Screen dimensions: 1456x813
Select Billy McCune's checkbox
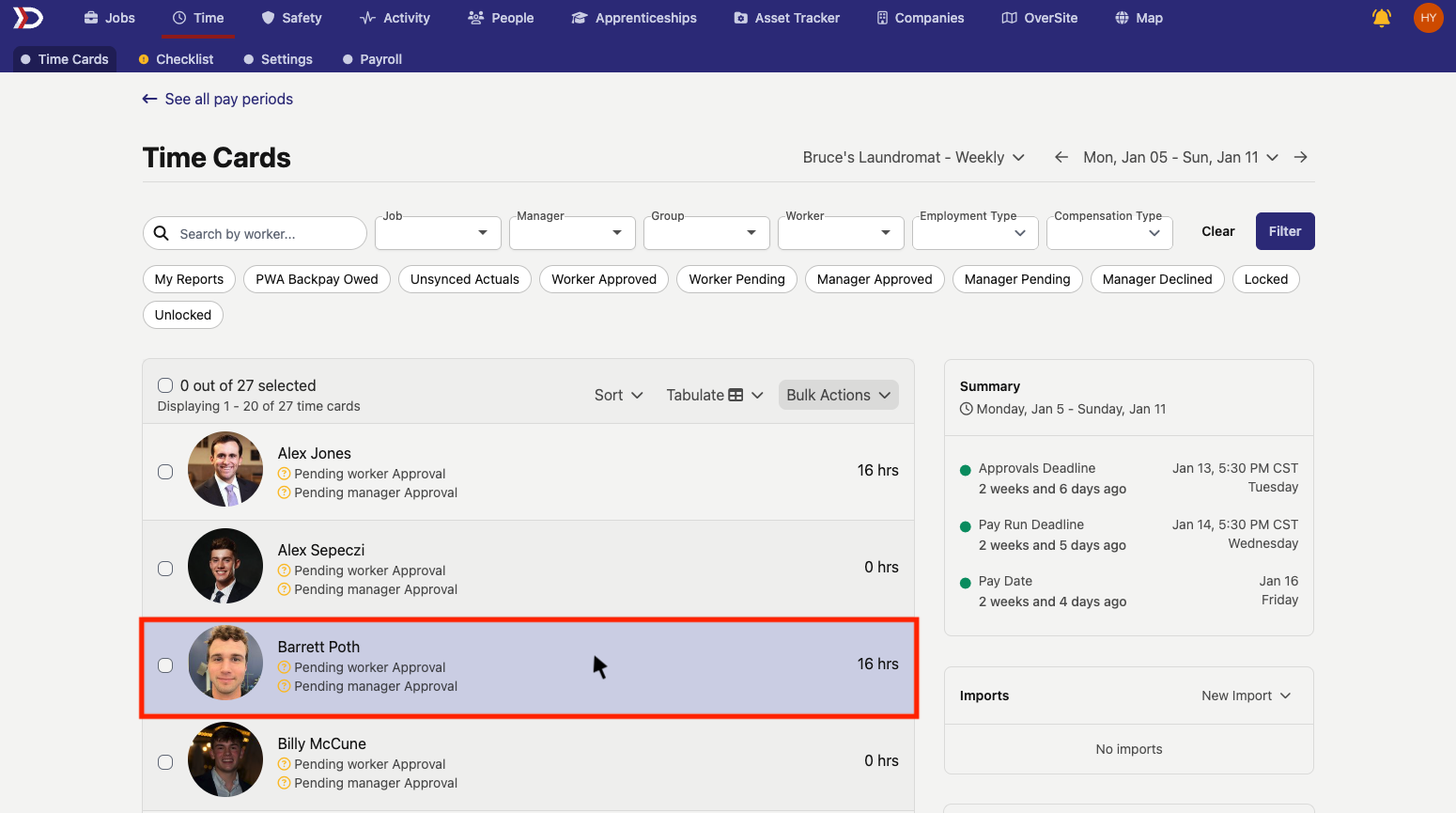click(165, 762)
